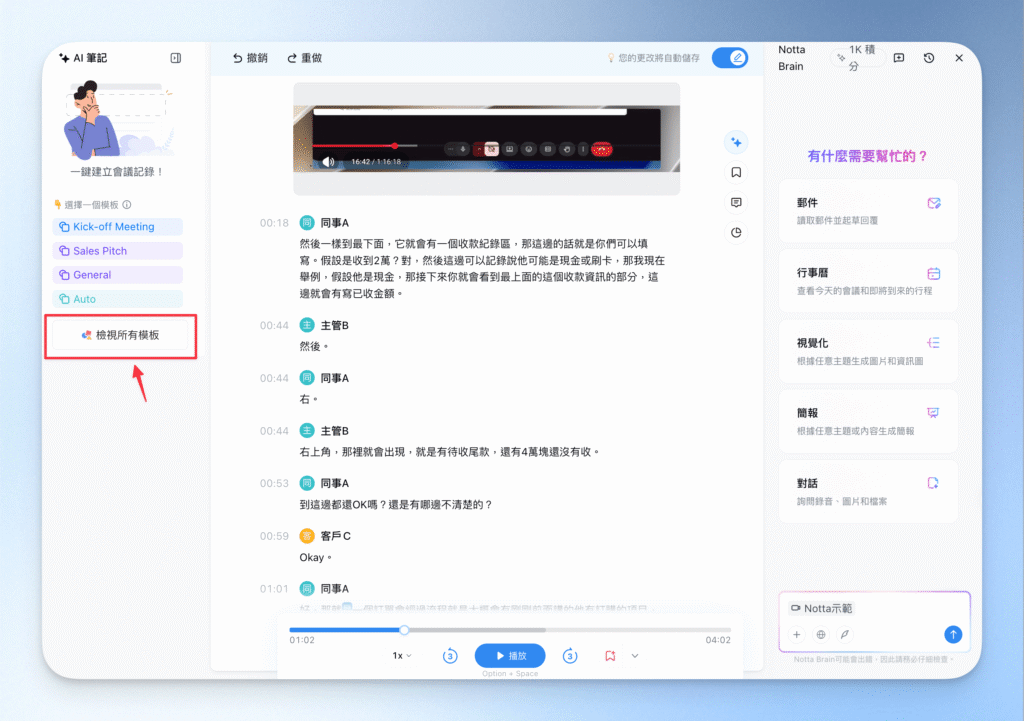Select the Sales Pitch template

click(118, 251)
